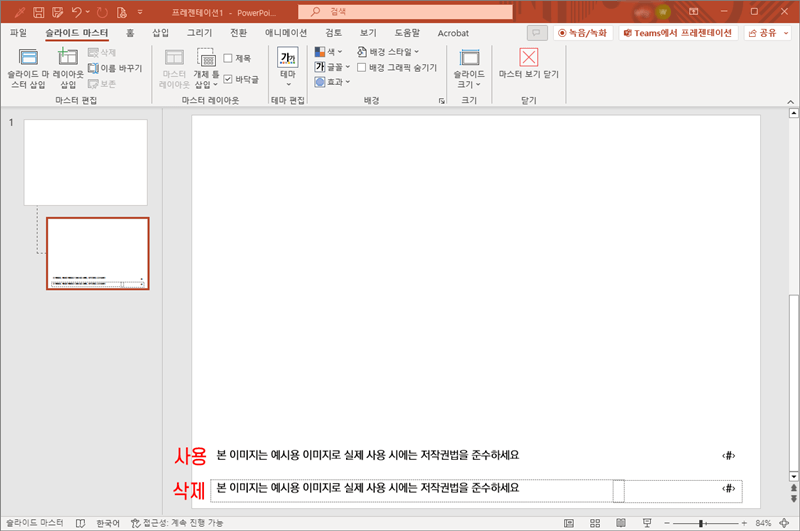This screenshot has height=531, width=800.
Task: Click the selected lower footer text box
Action: coord(412,491)
